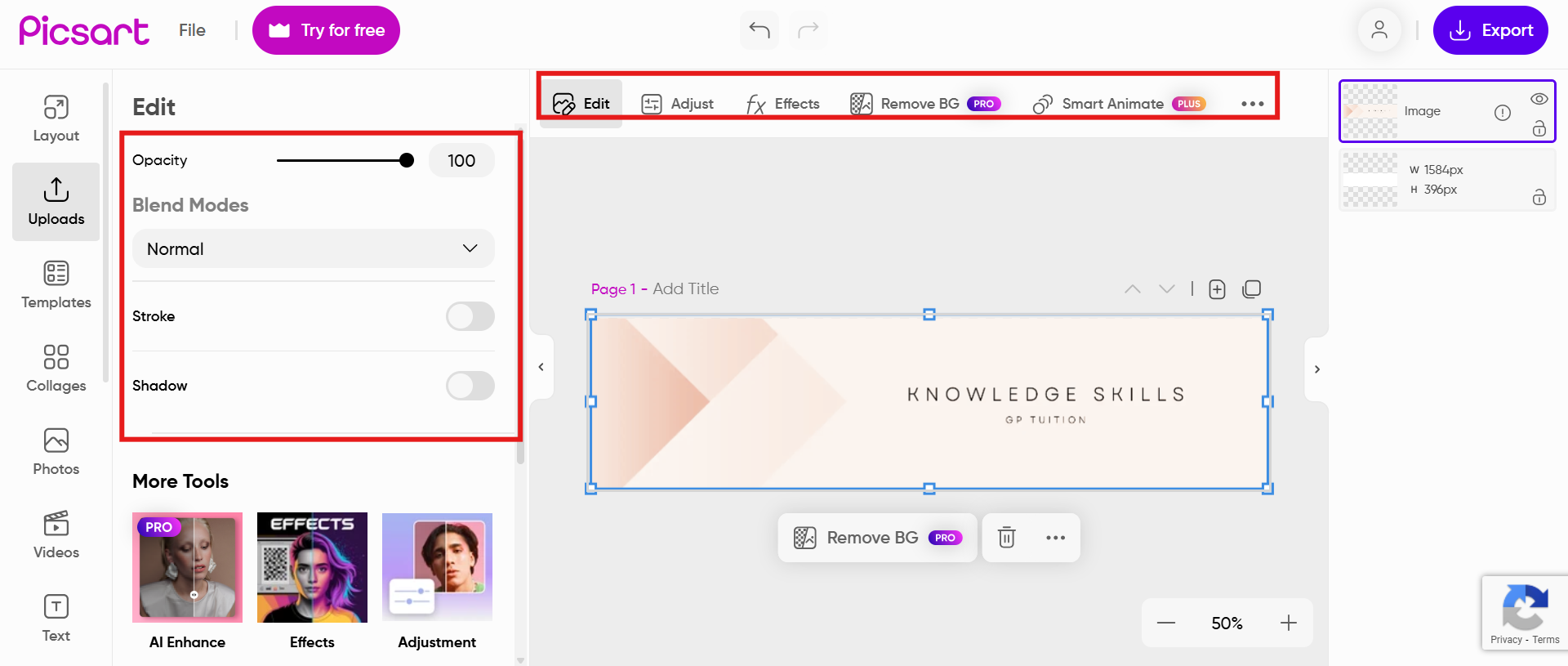Viewport: 1568px width, 666px height.
Task: Click the Opacity slider handle
Action: coord(407,160)
